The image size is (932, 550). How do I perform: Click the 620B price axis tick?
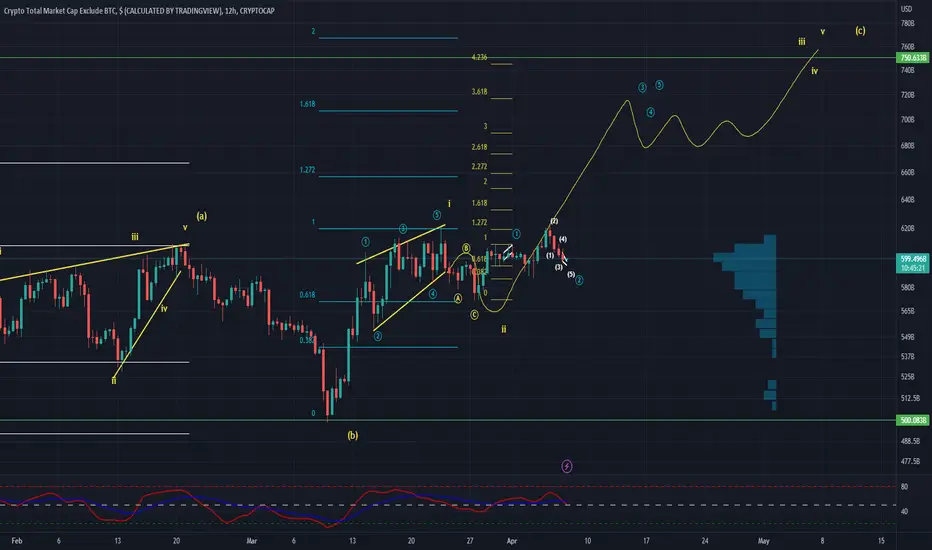pyautogui.click(x=907, y=228)
